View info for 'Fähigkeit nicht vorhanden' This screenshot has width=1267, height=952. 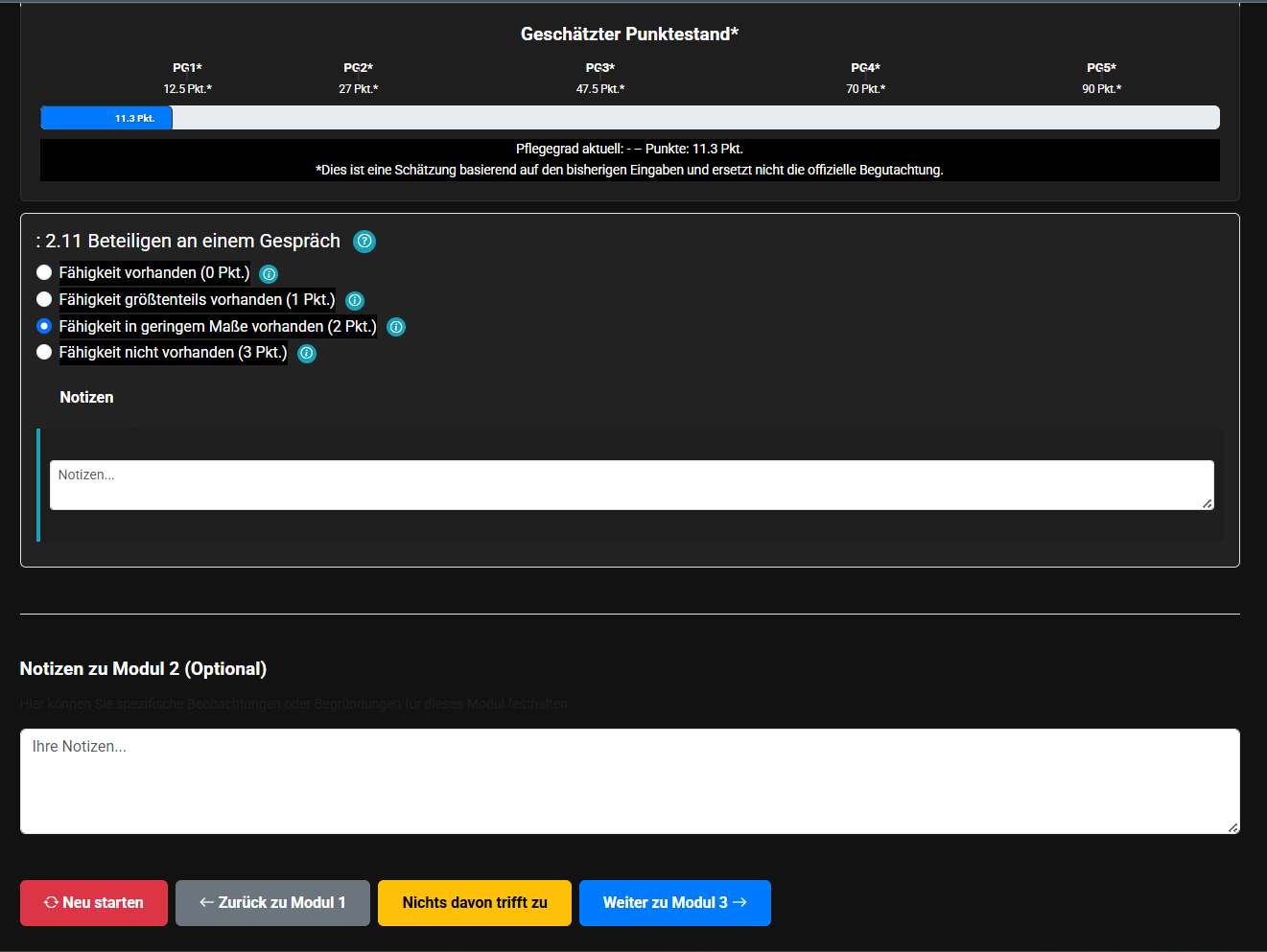(x=307, y=354)
